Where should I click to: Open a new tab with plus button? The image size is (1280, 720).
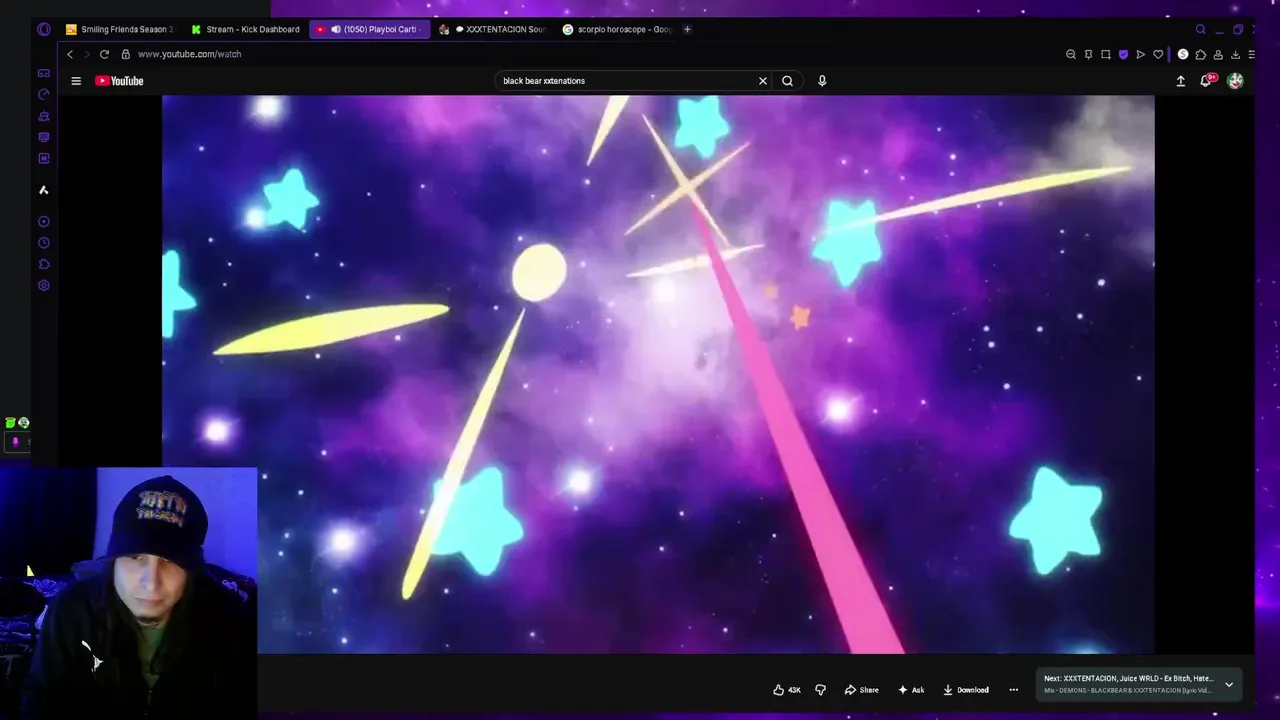point(687,29)
